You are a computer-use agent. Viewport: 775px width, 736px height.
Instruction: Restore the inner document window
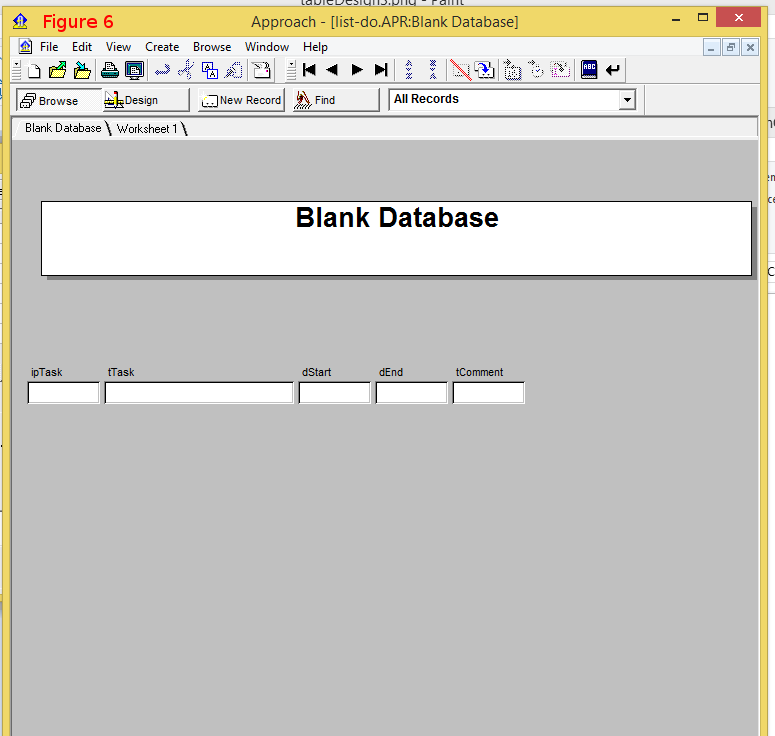pos(731,47)
